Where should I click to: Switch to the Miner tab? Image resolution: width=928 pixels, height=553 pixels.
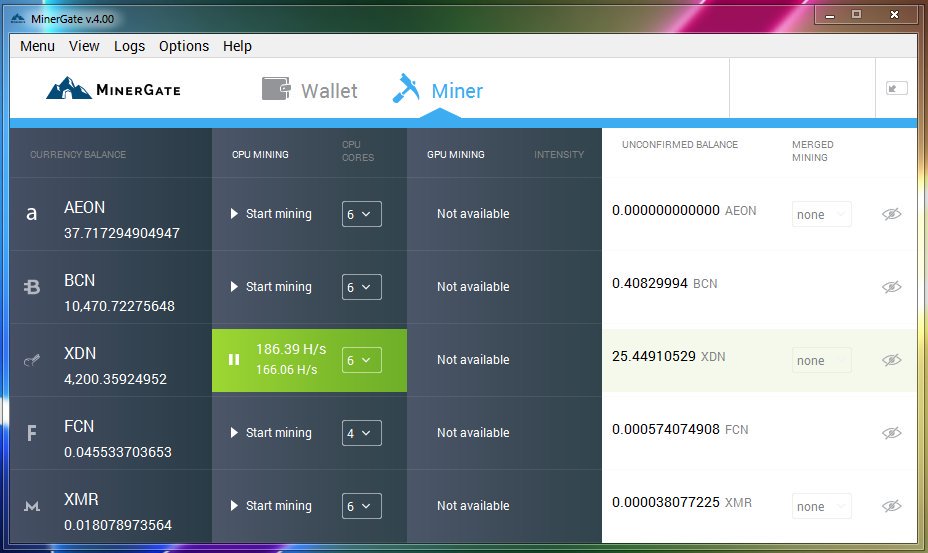[438, 89]
